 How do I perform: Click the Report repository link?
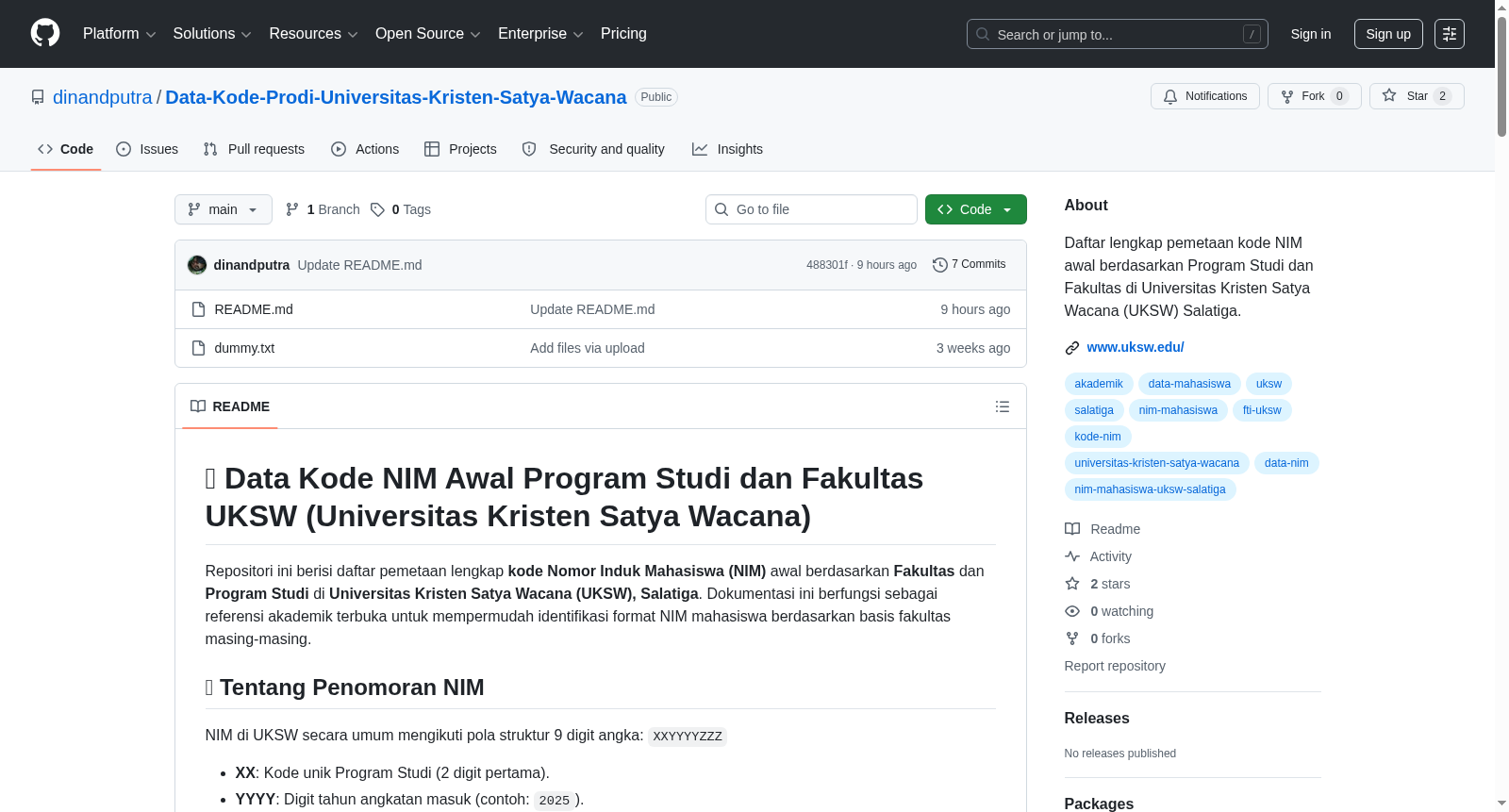[1115, 666]
